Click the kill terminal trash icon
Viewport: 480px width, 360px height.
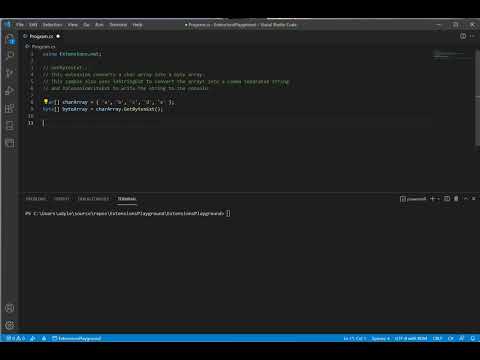(x=456, y=199)
